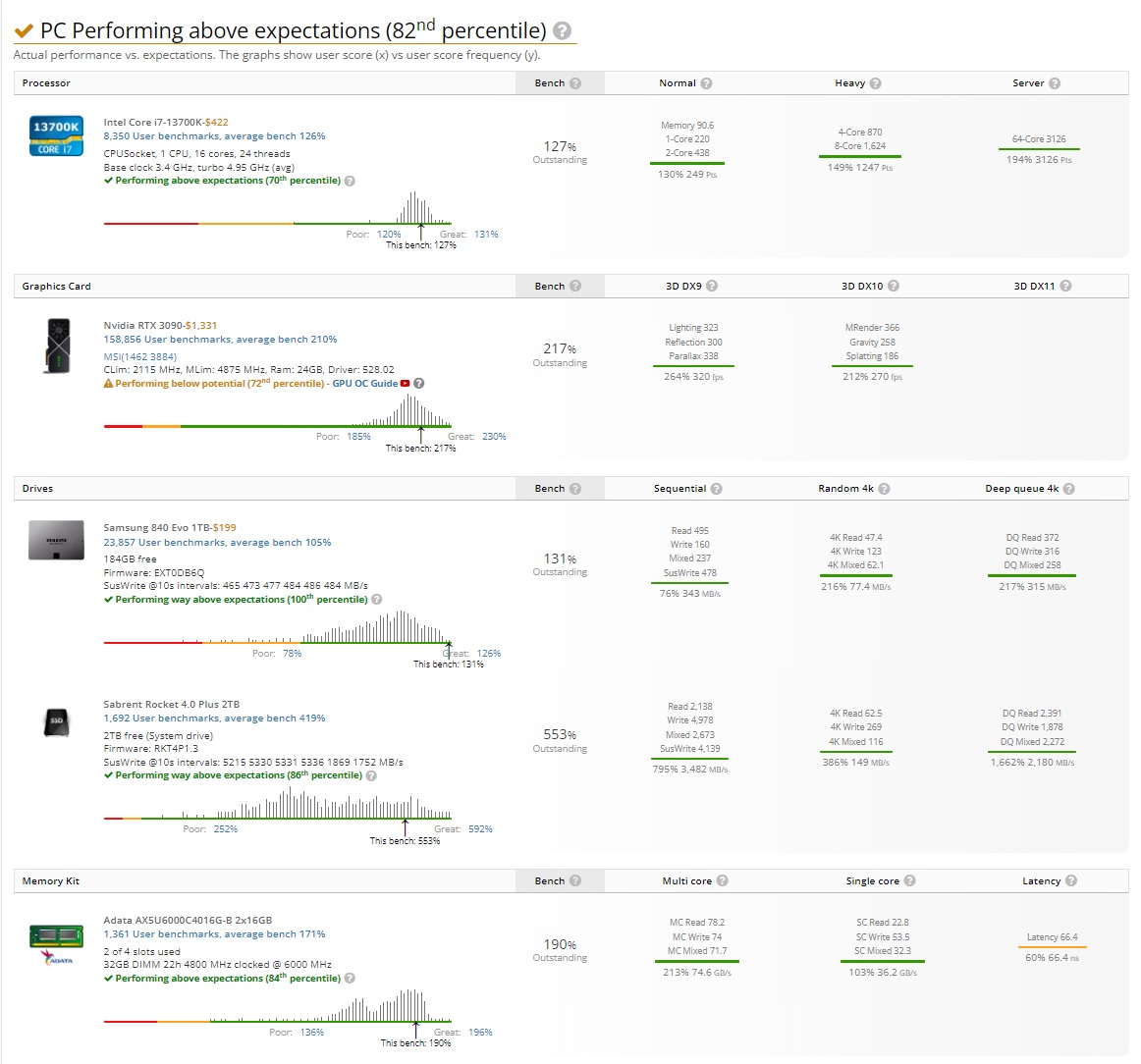
Task: Click help icon beside 3D DX9 header
Action: [x=712, y=286]
